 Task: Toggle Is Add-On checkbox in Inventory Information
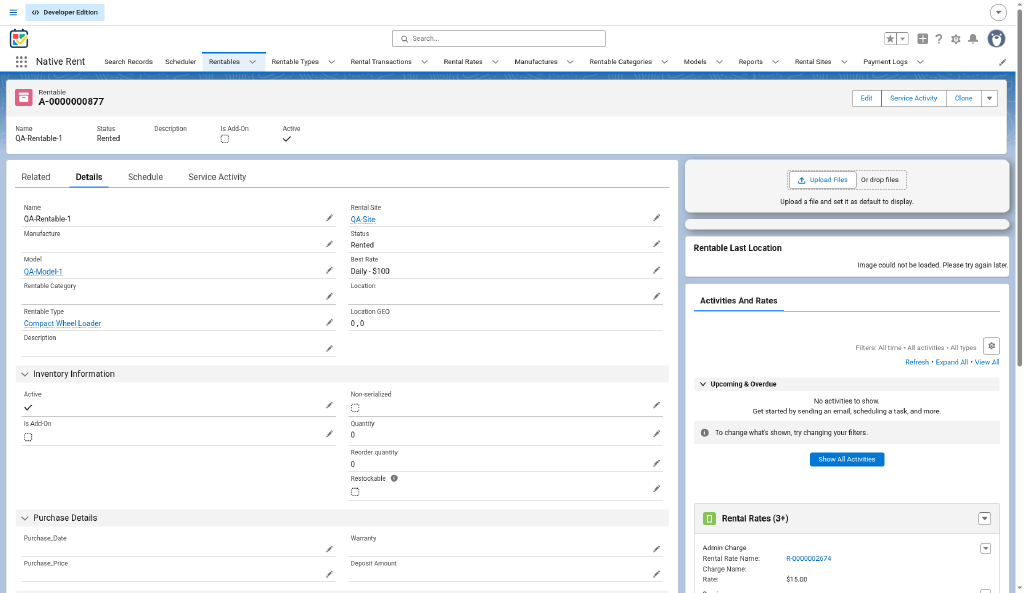[28, 437]
